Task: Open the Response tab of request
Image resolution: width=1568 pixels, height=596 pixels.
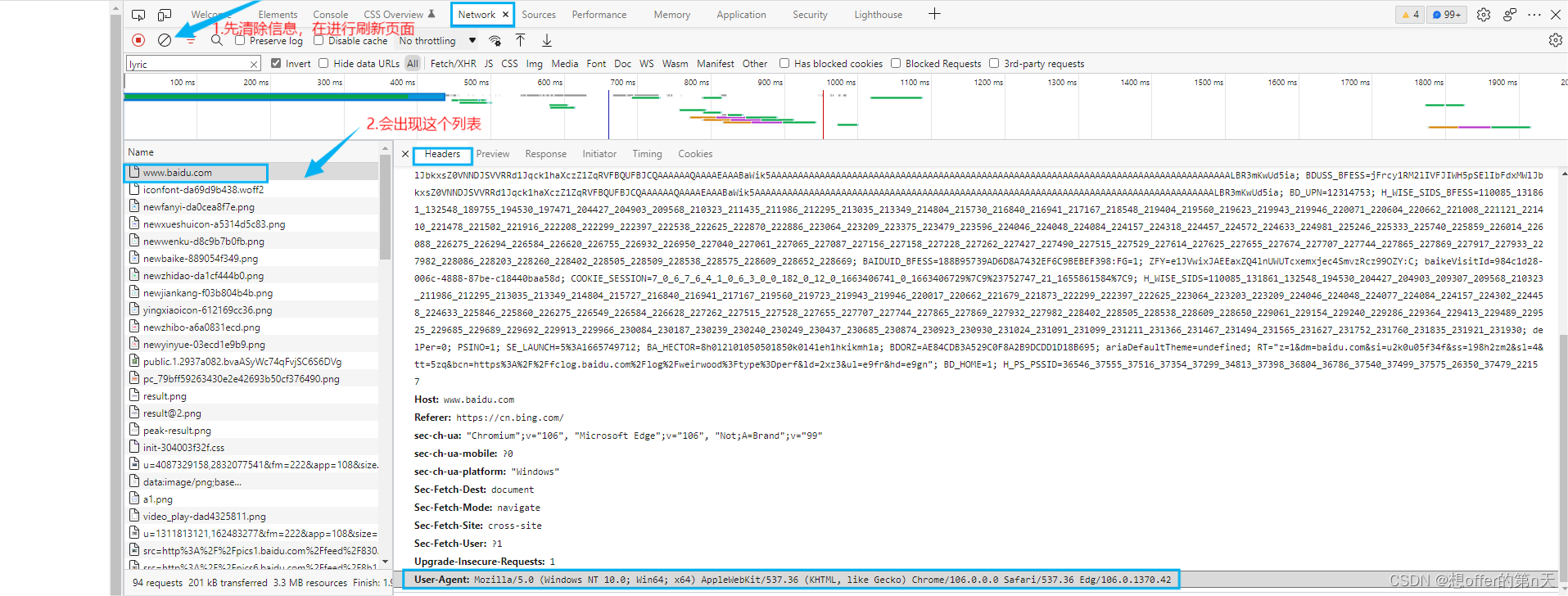Action: 546,154
